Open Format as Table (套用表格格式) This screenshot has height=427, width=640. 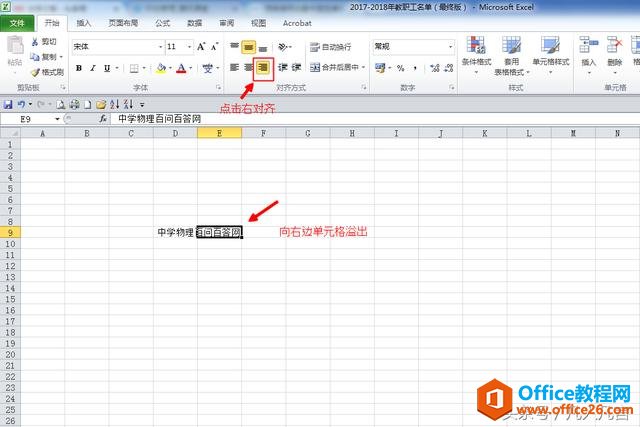[x=511, y=55]
